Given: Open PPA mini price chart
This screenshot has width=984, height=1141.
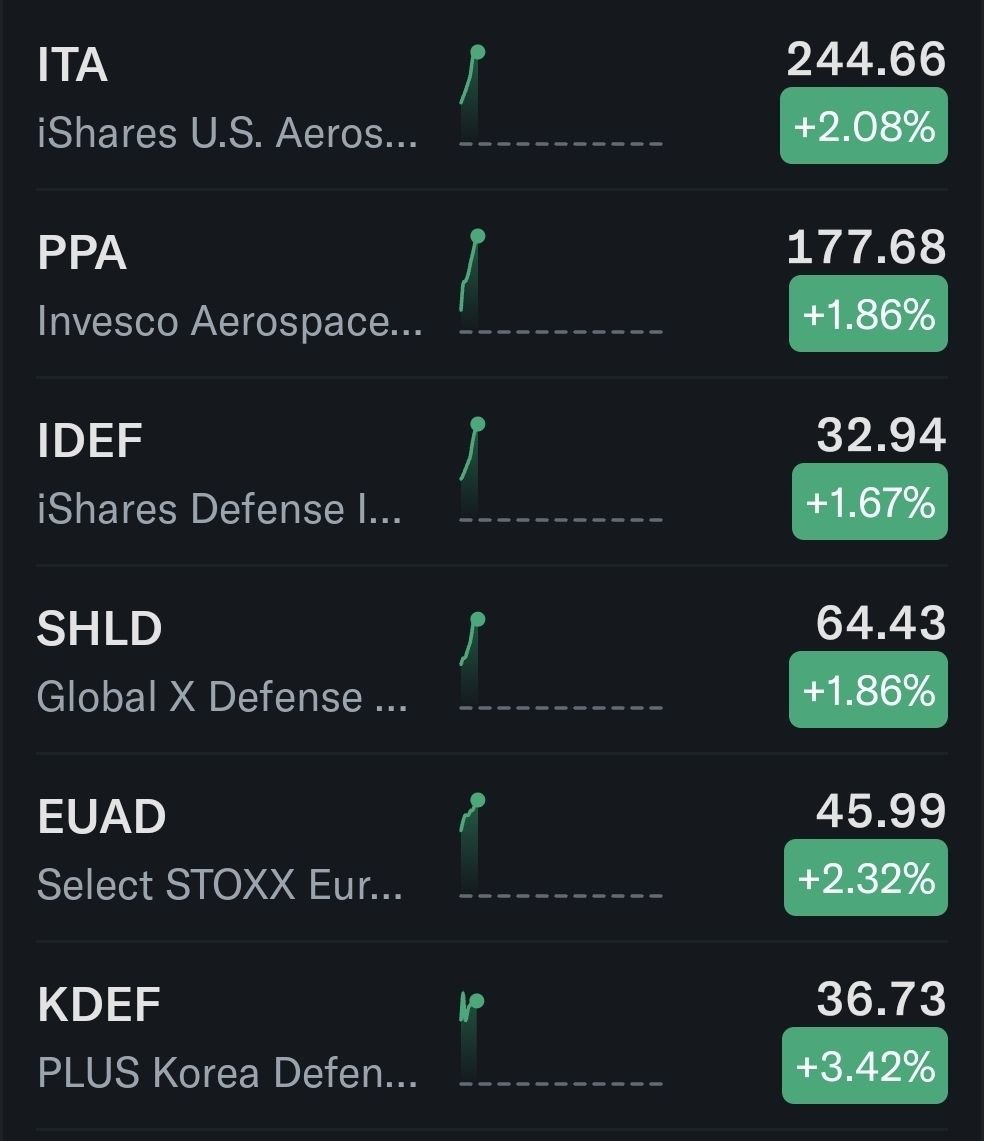Looking at the screenshot, I should [x=560, y=283].
